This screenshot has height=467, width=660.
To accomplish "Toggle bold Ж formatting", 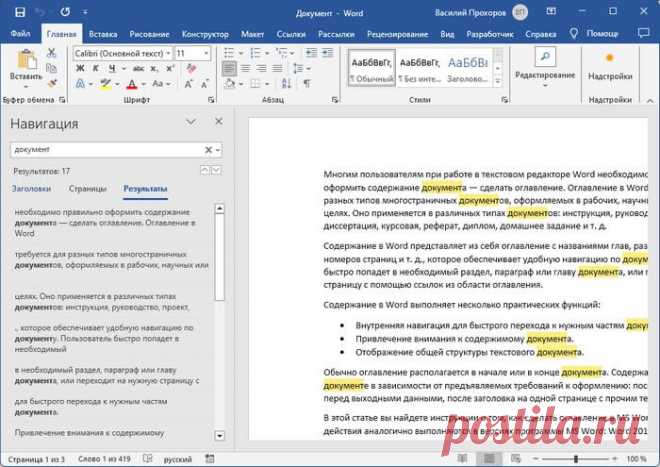I will click(80, 68).
